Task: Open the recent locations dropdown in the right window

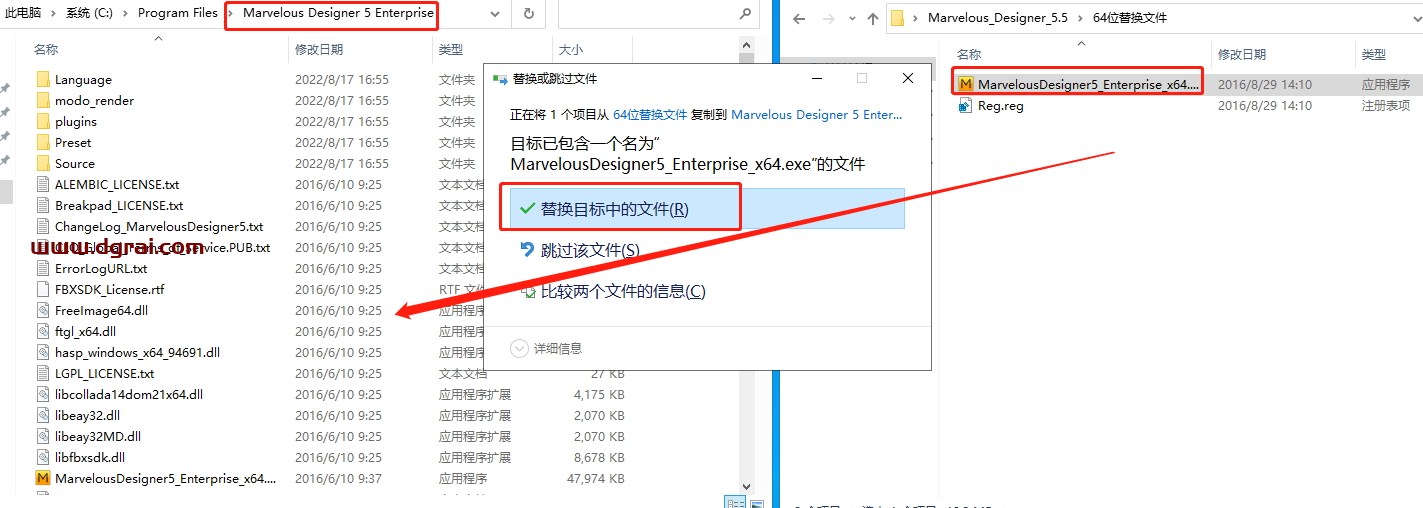Action: coord(851,18)
